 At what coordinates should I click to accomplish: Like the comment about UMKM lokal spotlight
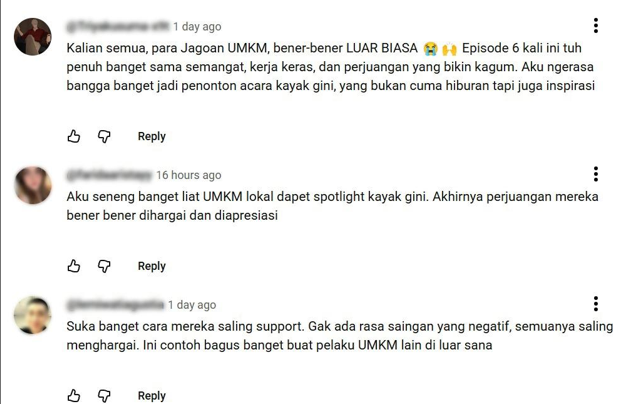coord(74,266)
